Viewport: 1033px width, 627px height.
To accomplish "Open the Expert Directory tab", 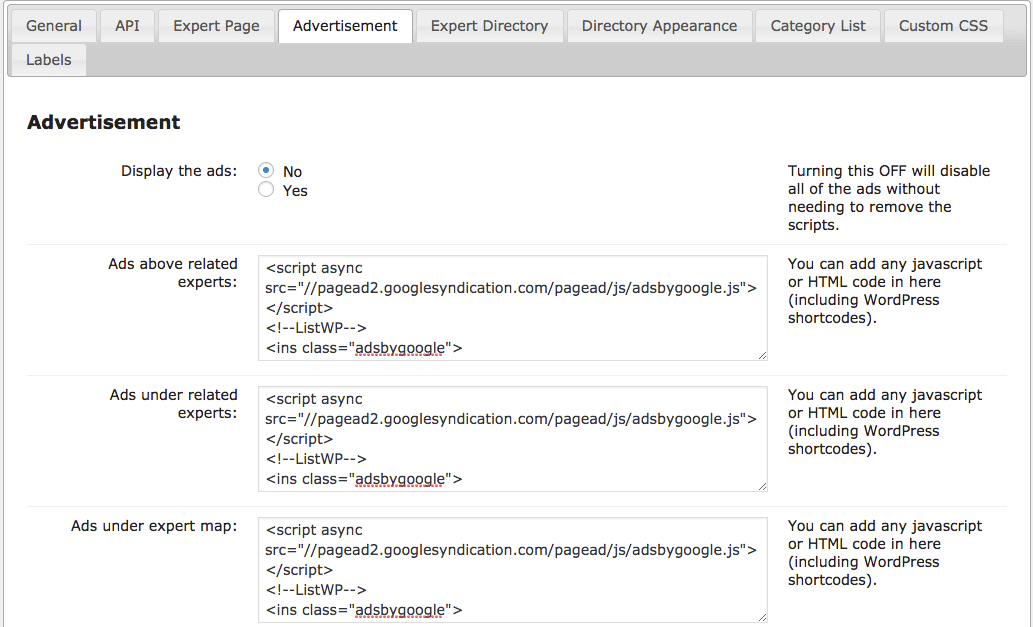I will [x=489, y=26].
